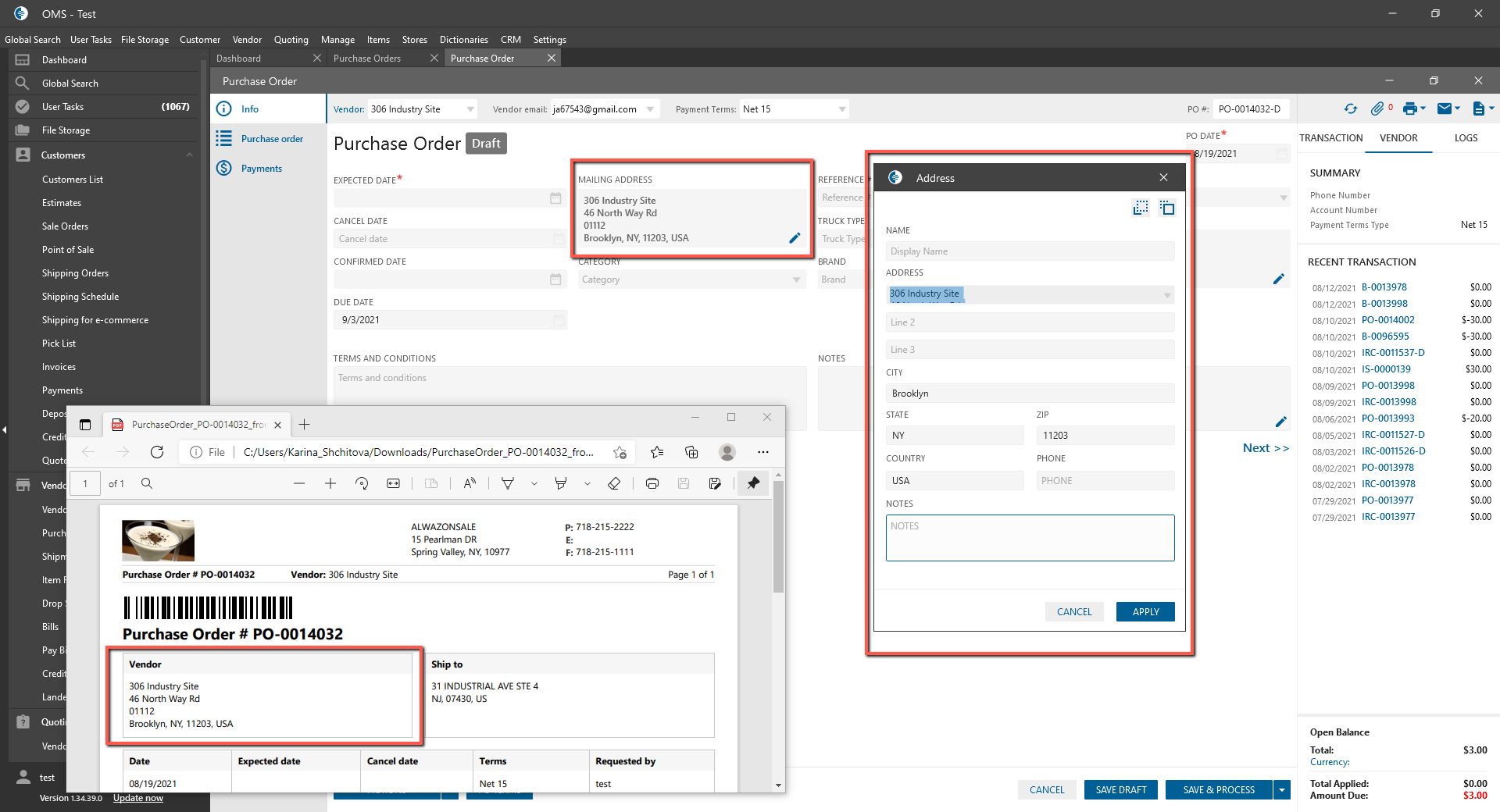Click the printer icon in Purchase Order toolbar
The height and width of the screenshot is (812, 1500).
pos(1409,109)
